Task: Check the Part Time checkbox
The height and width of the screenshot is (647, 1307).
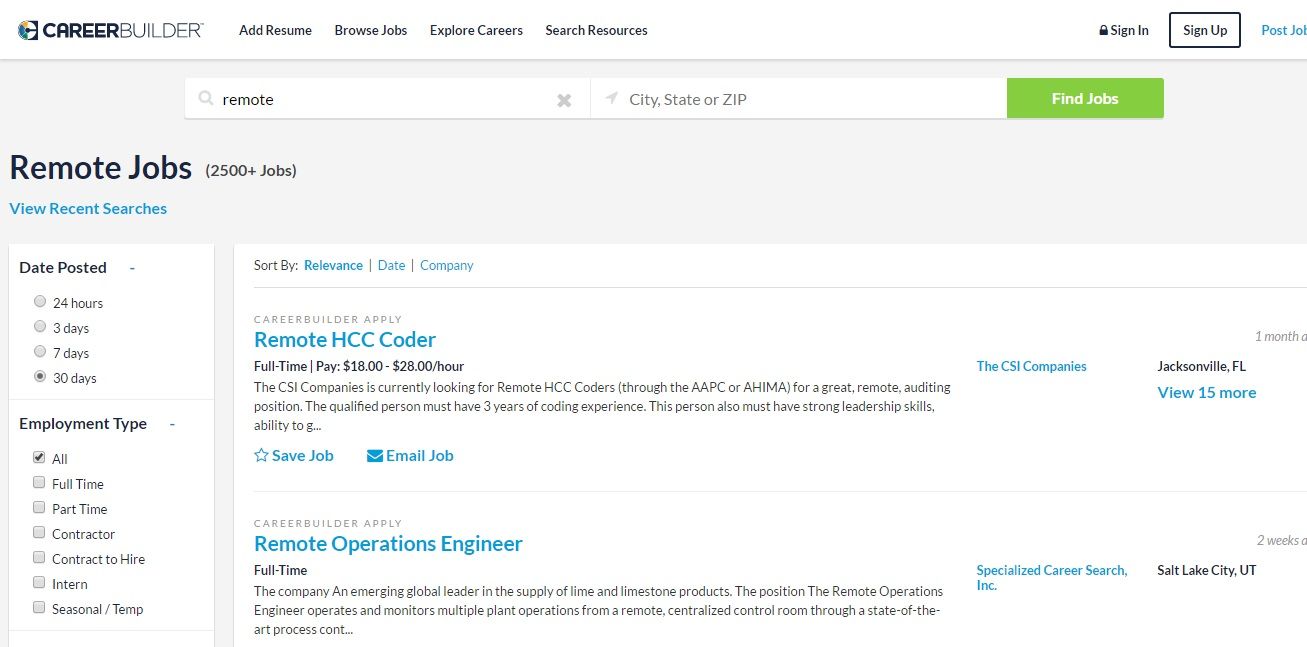Action: [39, 507]
